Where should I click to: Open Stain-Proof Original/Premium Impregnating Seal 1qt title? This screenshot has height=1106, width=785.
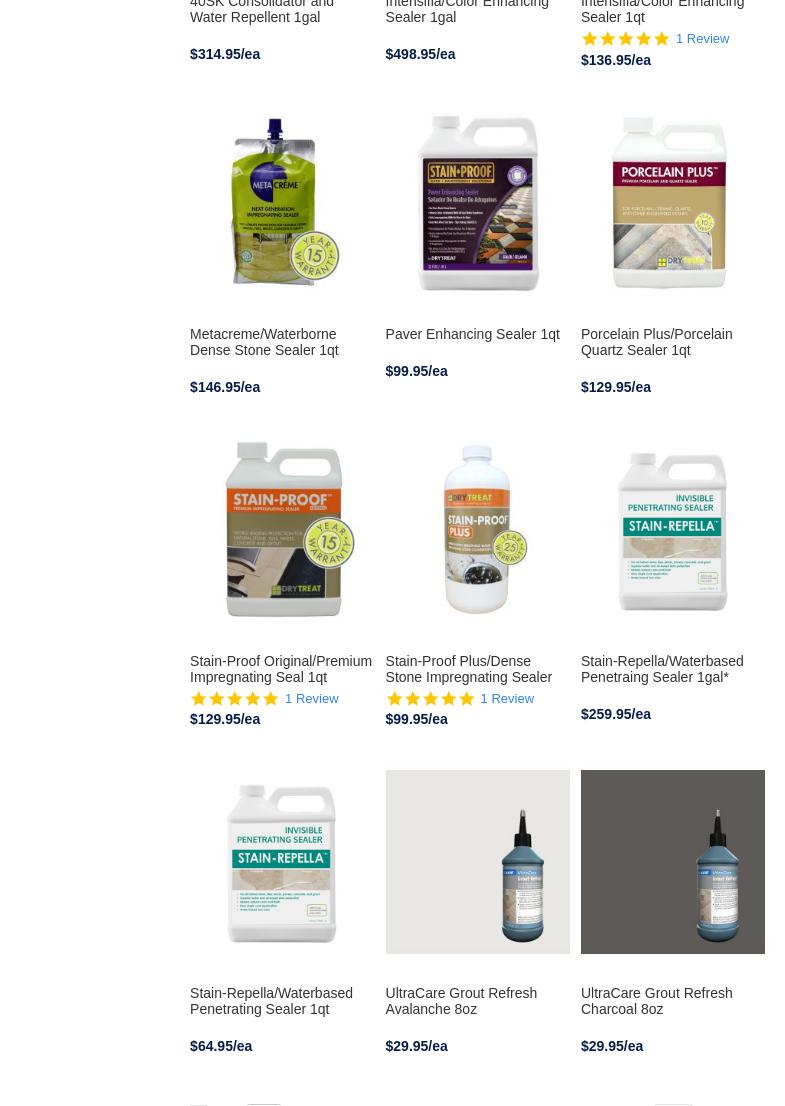click(x=281, y=669)
